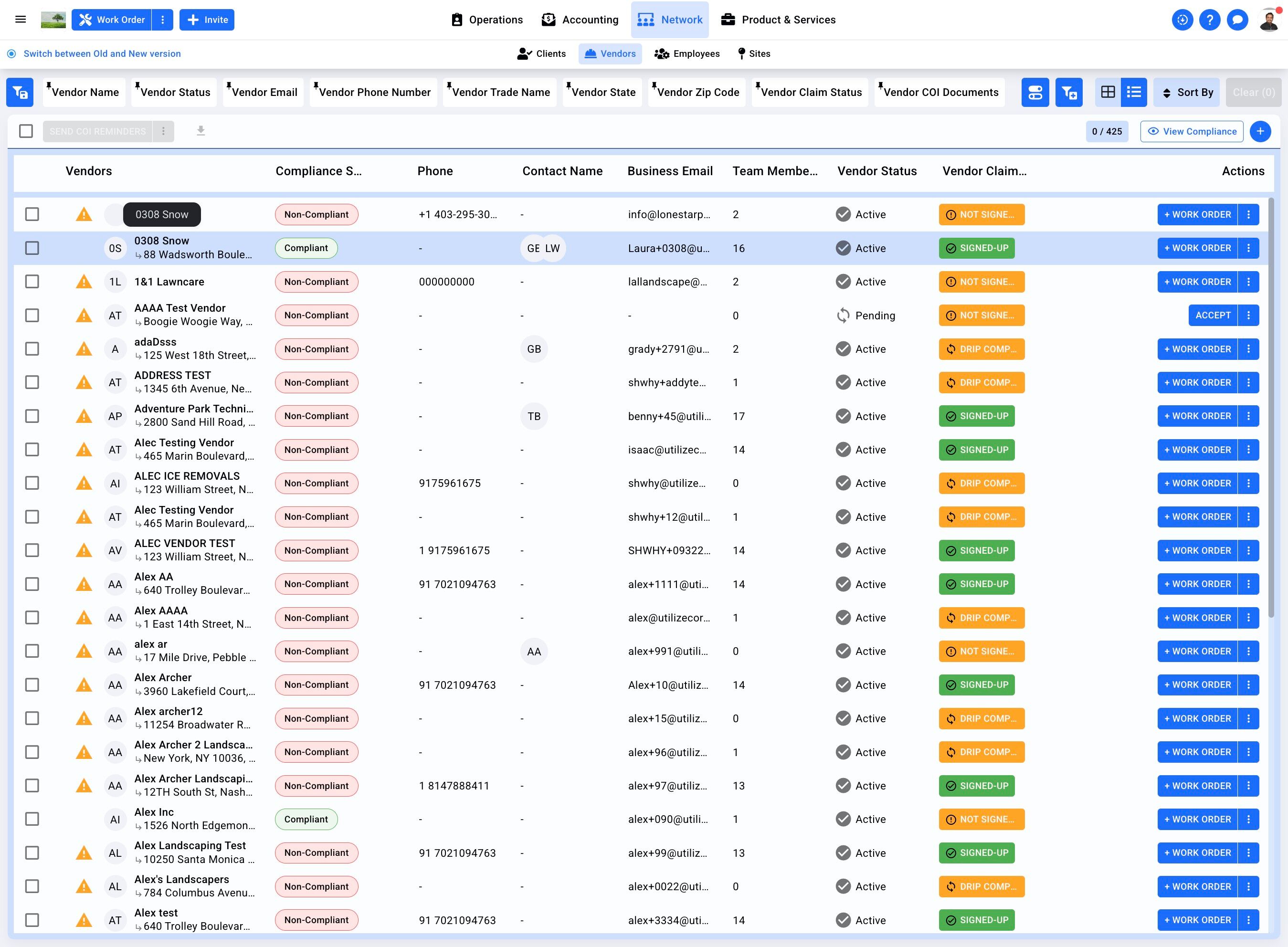Open Work Order button's more options

coord(163,20)
